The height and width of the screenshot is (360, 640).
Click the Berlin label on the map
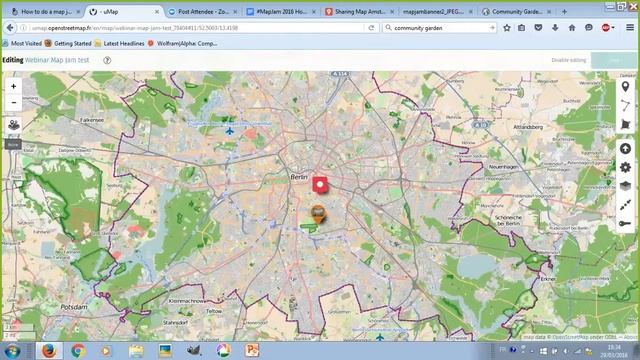point(299,177)
